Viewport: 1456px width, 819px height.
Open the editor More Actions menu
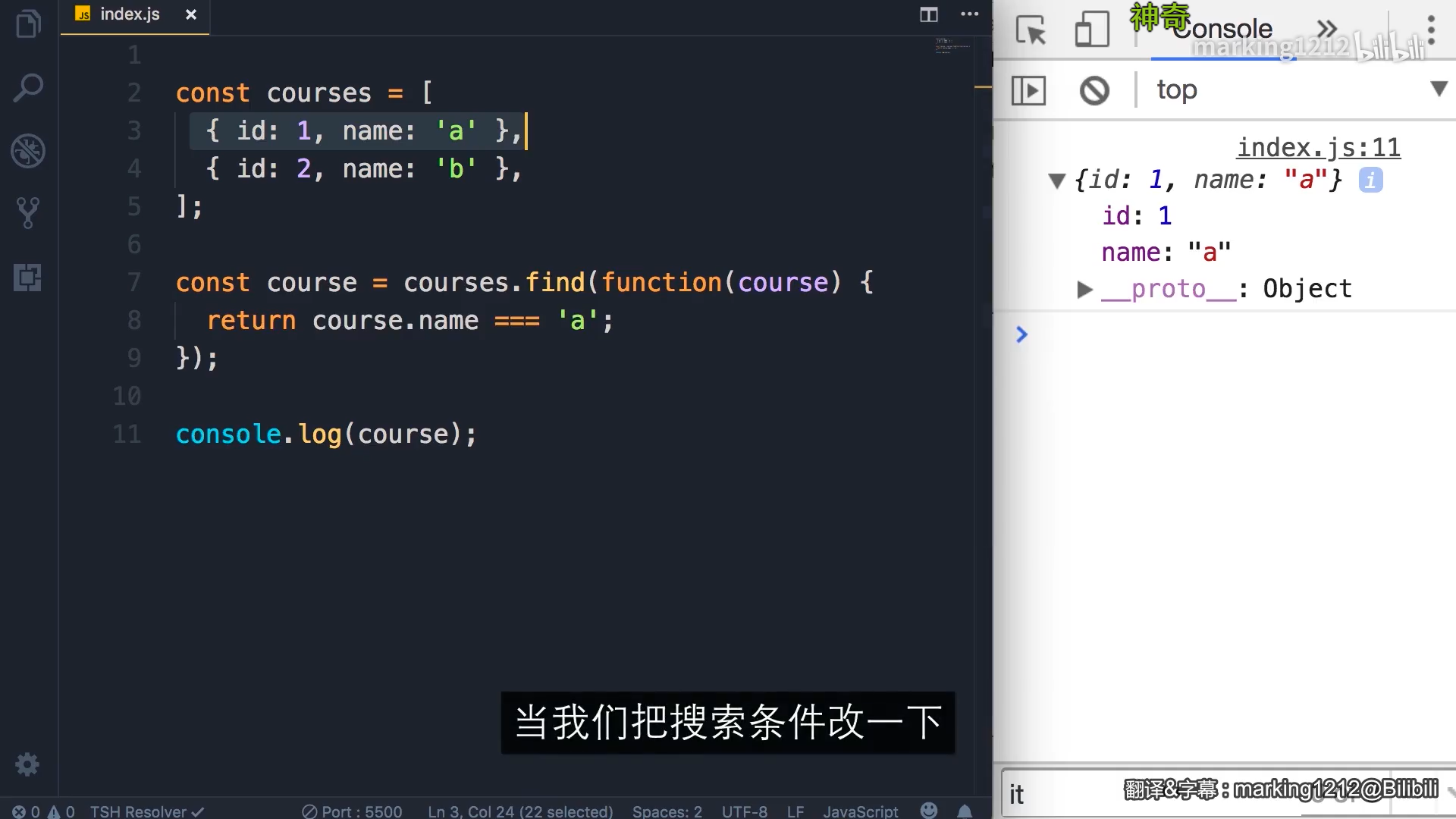pyautogui.click(x=969, y=14)
